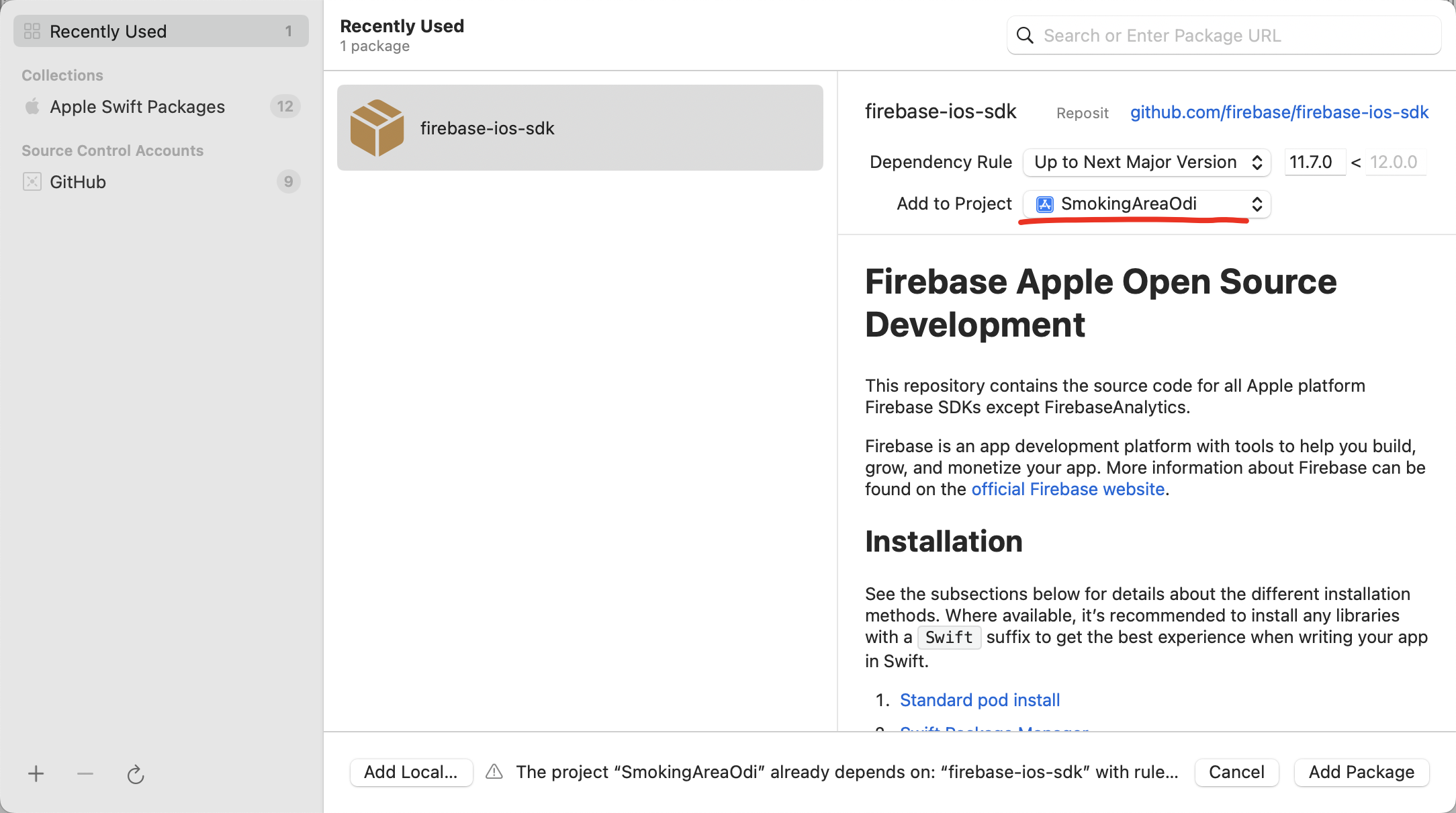Select Recently Used in the sidebar
The height and width of the screenshot is (813, 1456).
[161, 32]
